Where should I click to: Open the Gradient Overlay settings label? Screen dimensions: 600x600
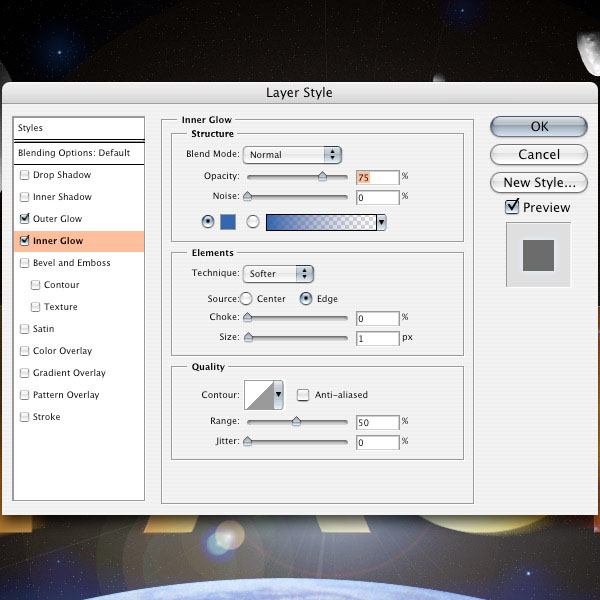(69, 373)
